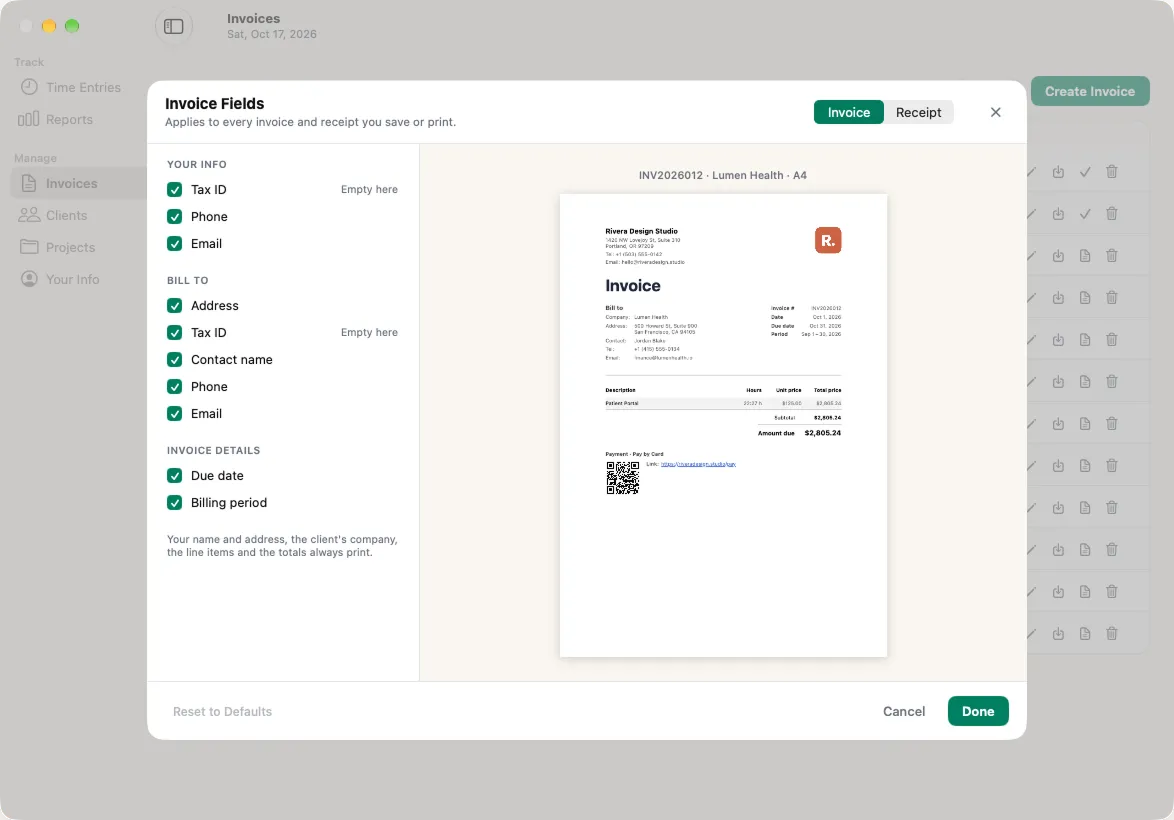
Task: Click the checkmark icon in the topmost invoice row
Action: (x=1085, y=171)
